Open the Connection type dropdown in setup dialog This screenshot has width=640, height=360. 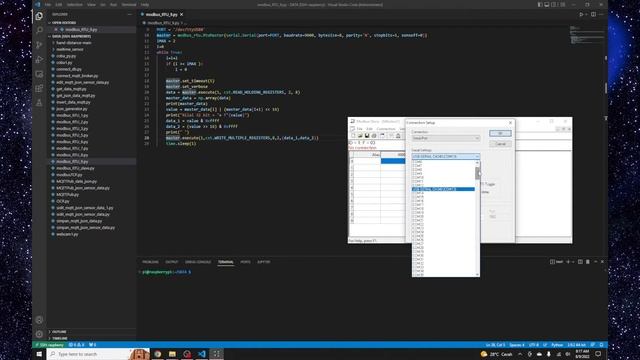coord(446,138)
